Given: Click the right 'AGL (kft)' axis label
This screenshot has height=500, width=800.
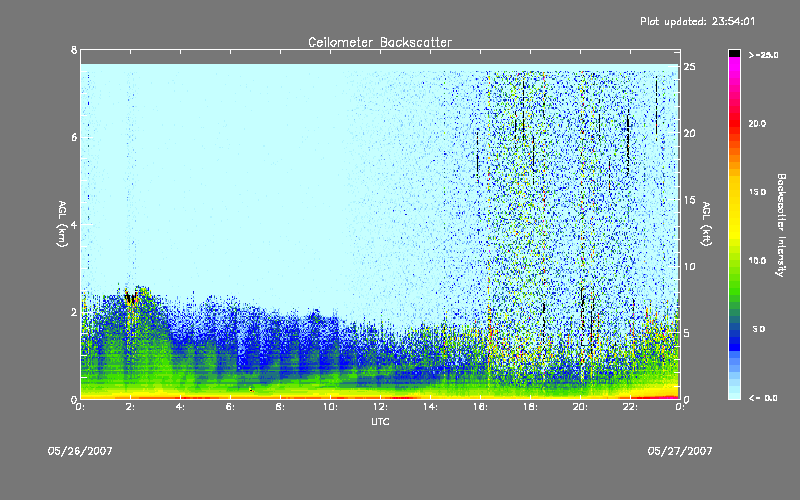Looking at the screenshot, I should click(x=706, y=224).
